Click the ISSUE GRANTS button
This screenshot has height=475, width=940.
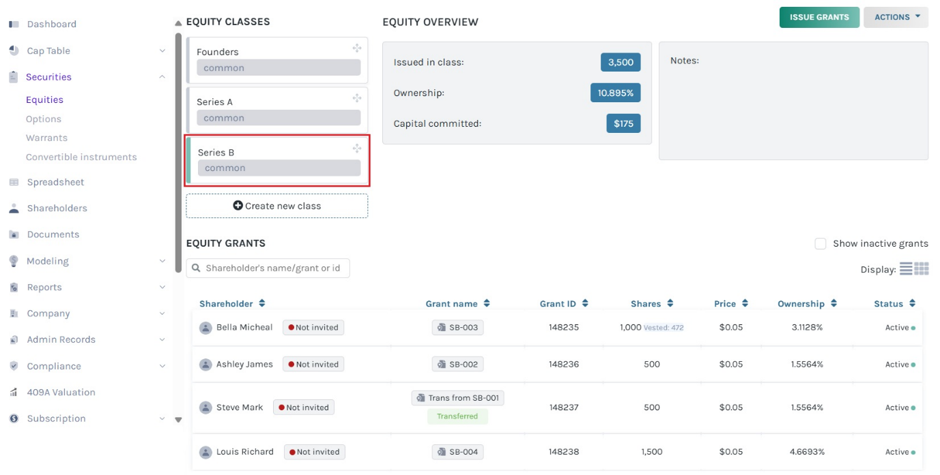pos(819,17)
